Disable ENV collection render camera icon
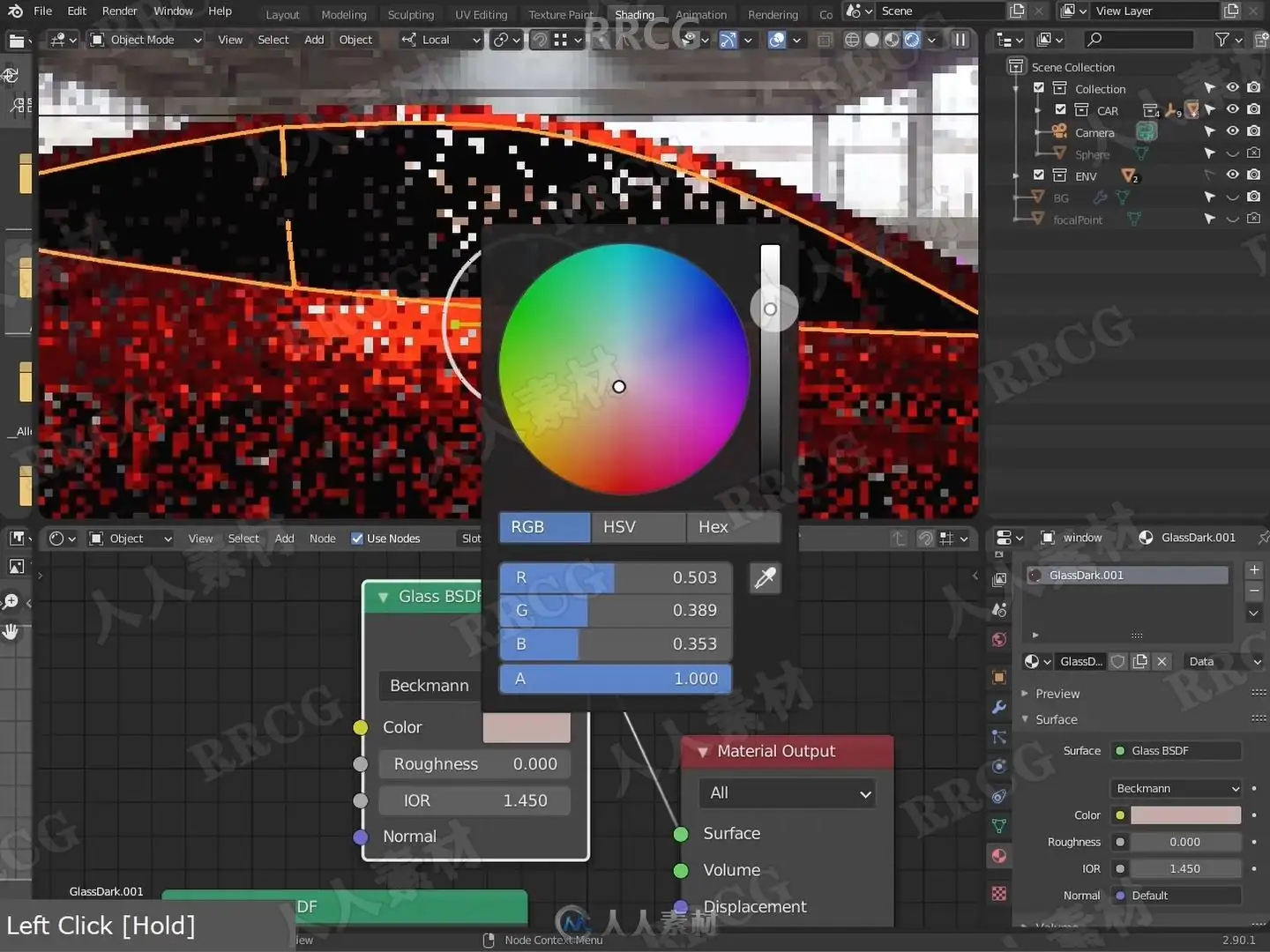Screen dimensions: 1270x952 coord(1254,175)
